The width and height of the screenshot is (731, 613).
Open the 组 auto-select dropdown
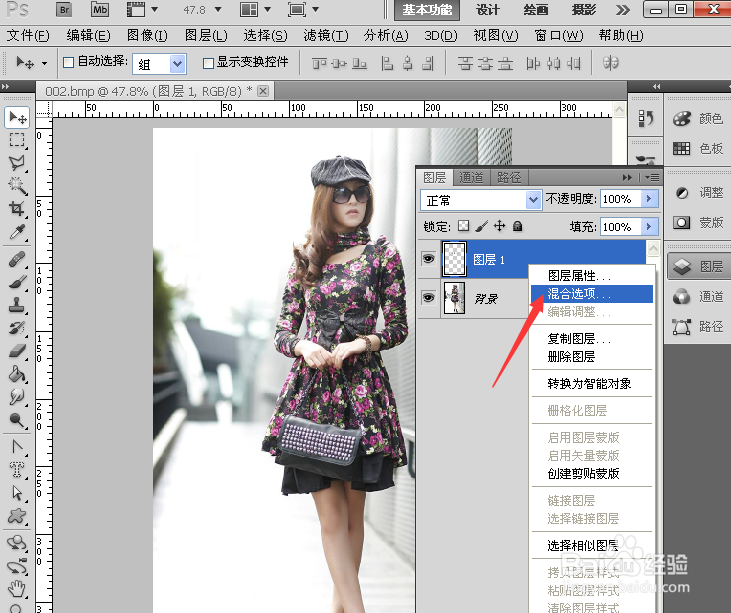coord(177,64)
